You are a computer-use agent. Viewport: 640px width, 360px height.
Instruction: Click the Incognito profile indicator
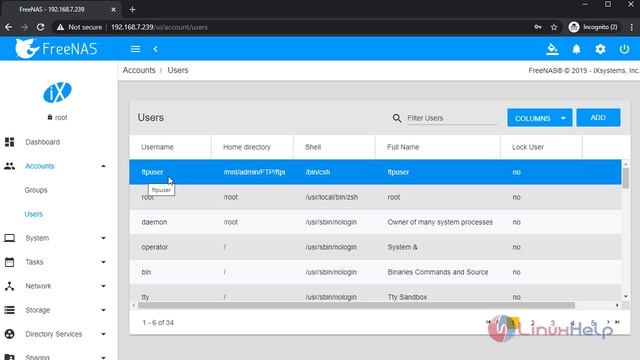[594, 27]
